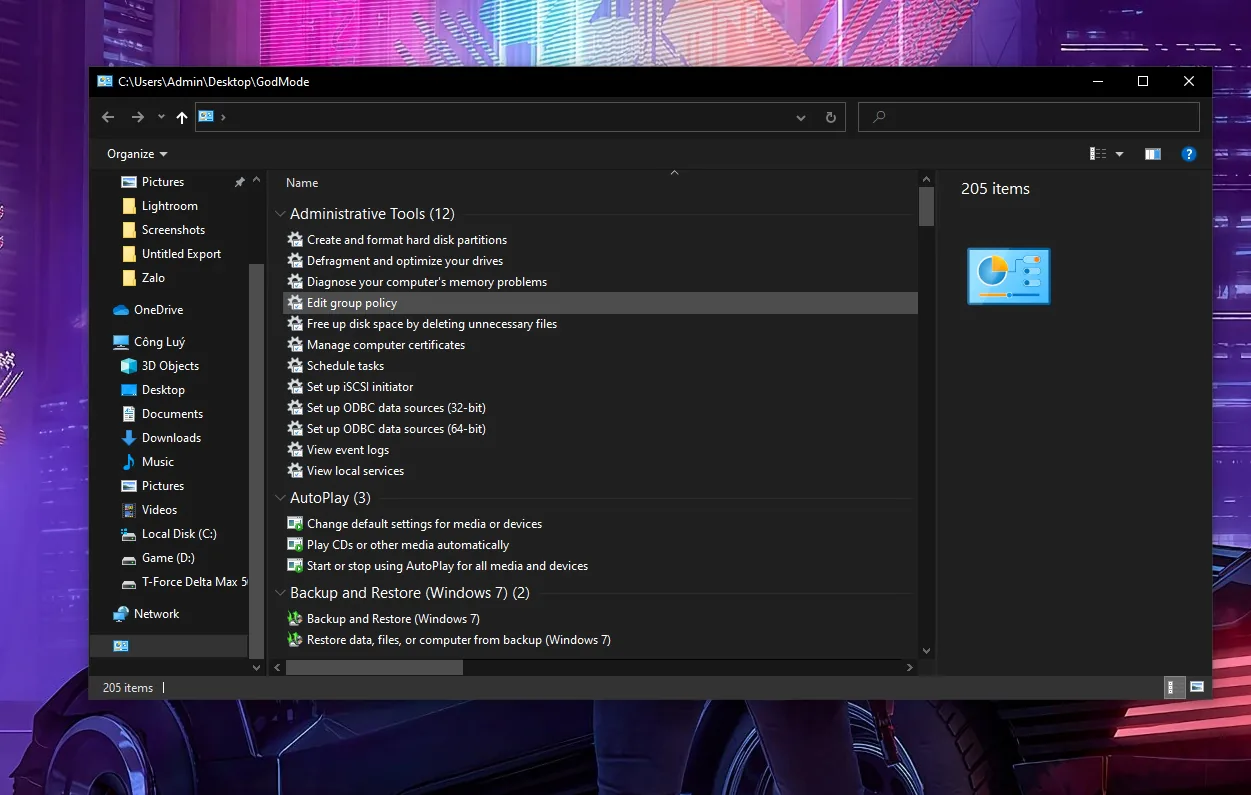Click the search box
Image resolution: width=1251 pixels, height=795 pixels.
pos(1029,117)
